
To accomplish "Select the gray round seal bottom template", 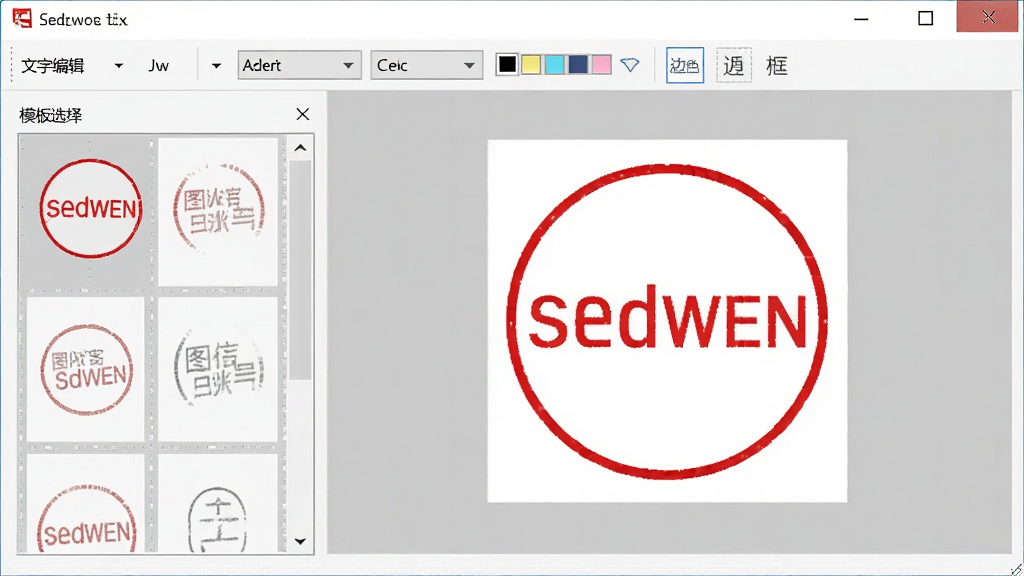I will 218,504.
